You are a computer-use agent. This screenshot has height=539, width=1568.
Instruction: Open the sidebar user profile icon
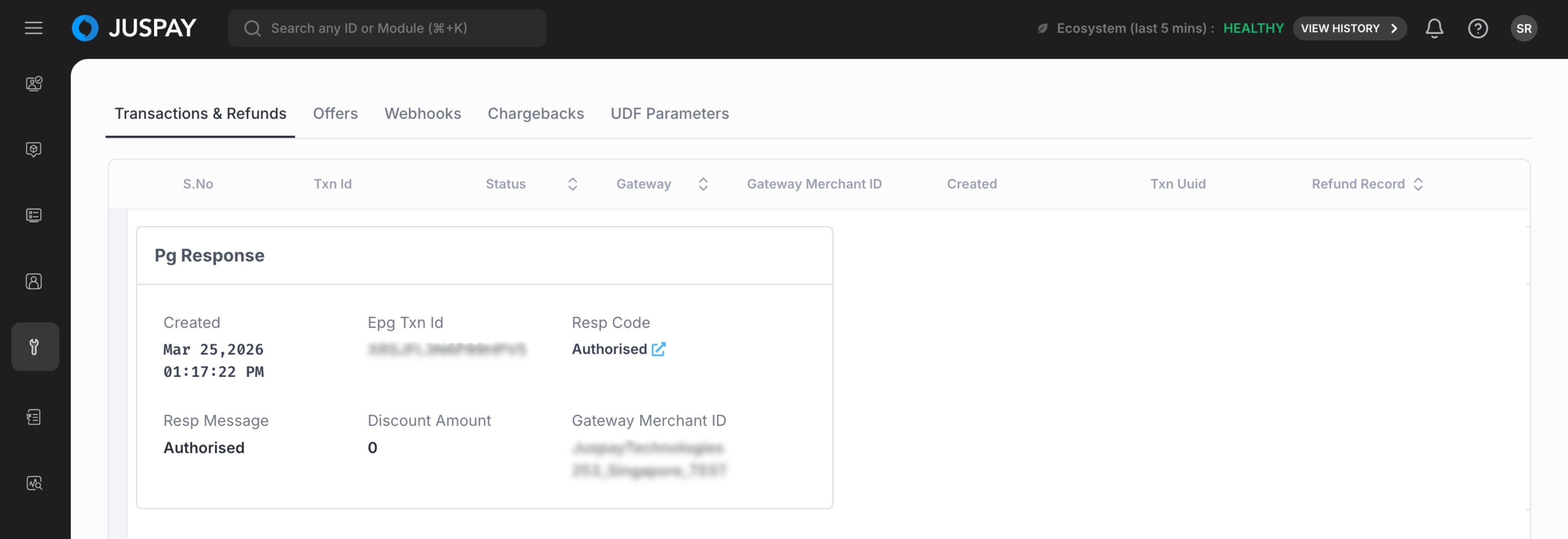point(34,281)
